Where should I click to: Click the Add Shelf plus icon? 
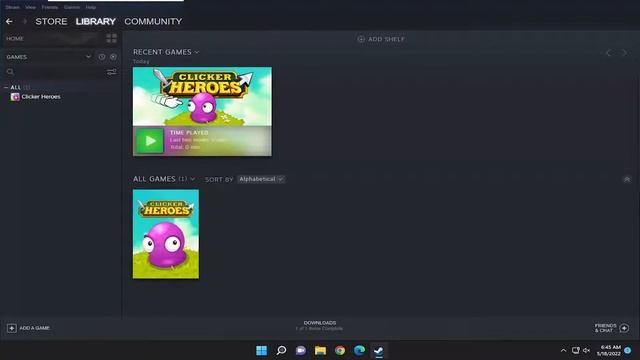click(x=361, y=39)
